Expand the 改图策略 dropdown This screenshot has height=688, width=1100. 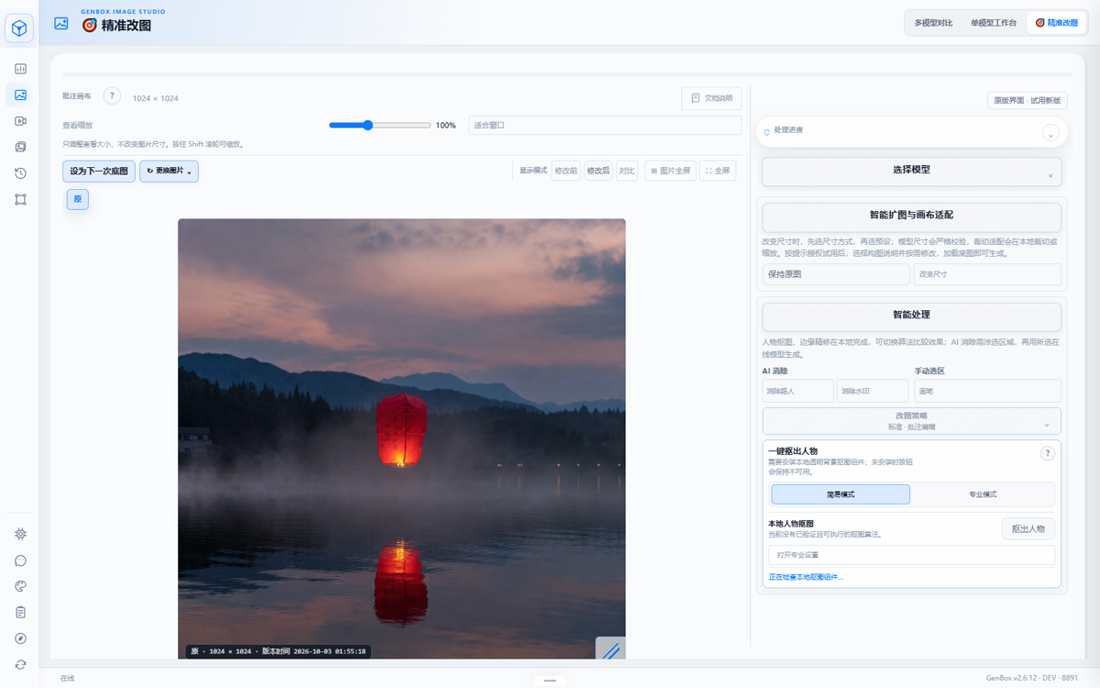911,421
